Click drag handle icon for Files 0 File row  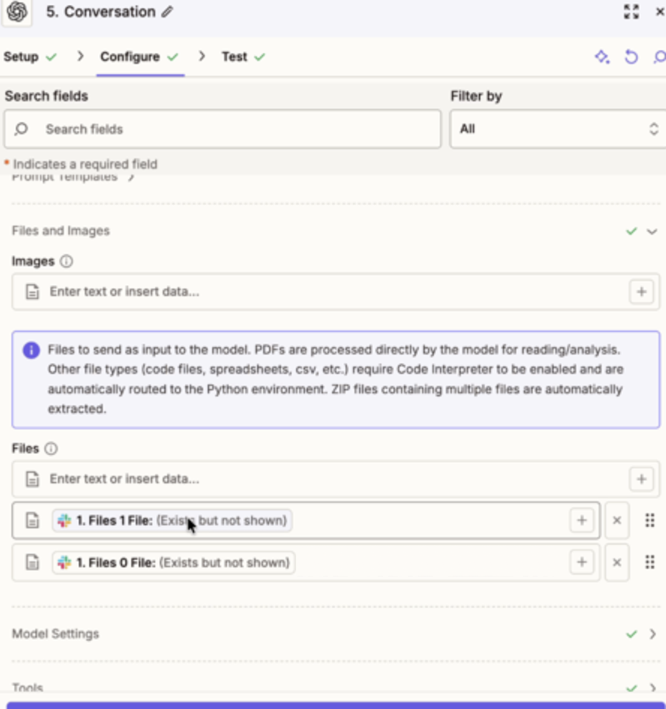point(649,562)
